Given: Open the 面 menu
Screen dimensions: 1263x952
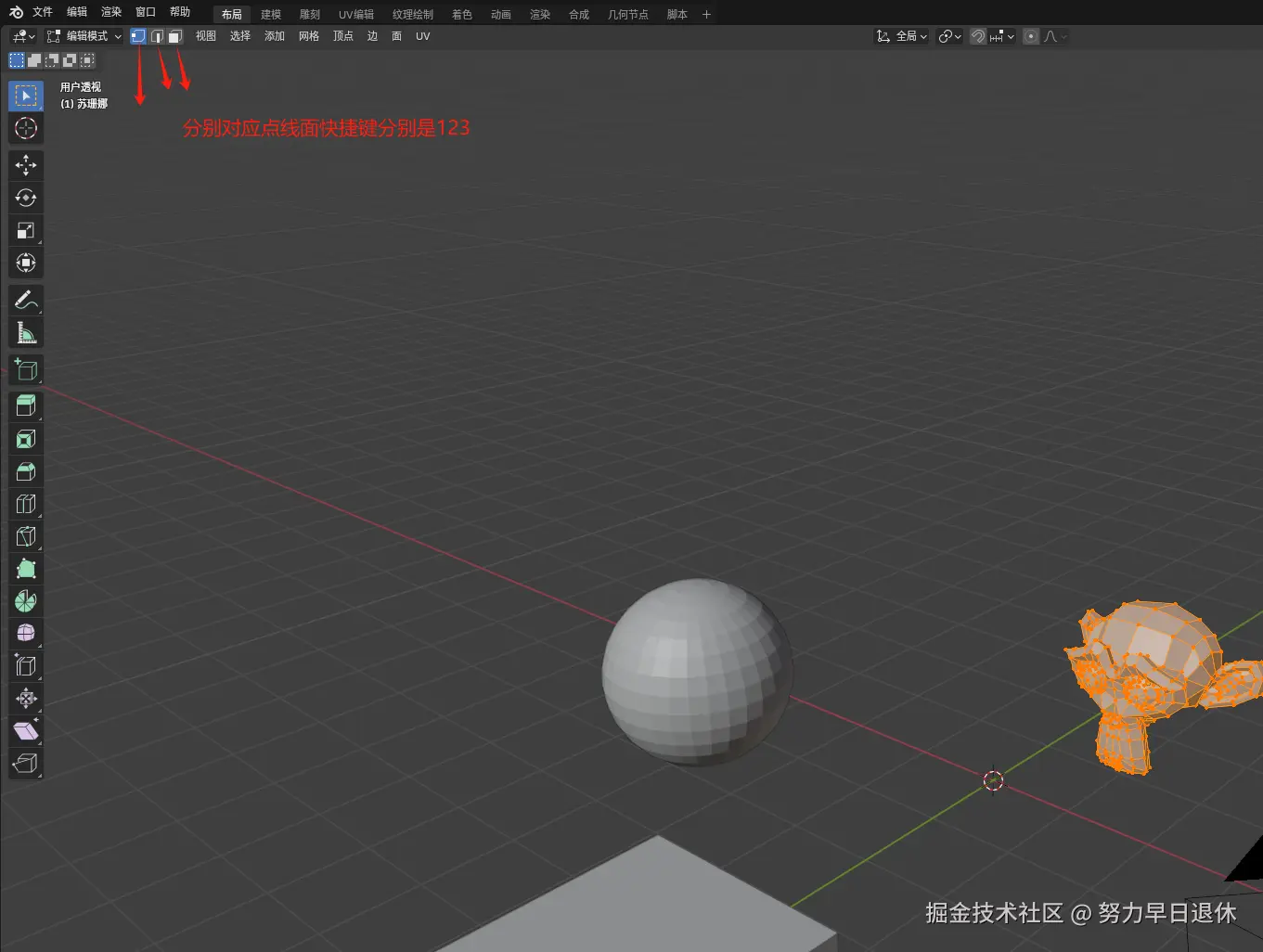Looking at the screenshot, I should [396, 36].
